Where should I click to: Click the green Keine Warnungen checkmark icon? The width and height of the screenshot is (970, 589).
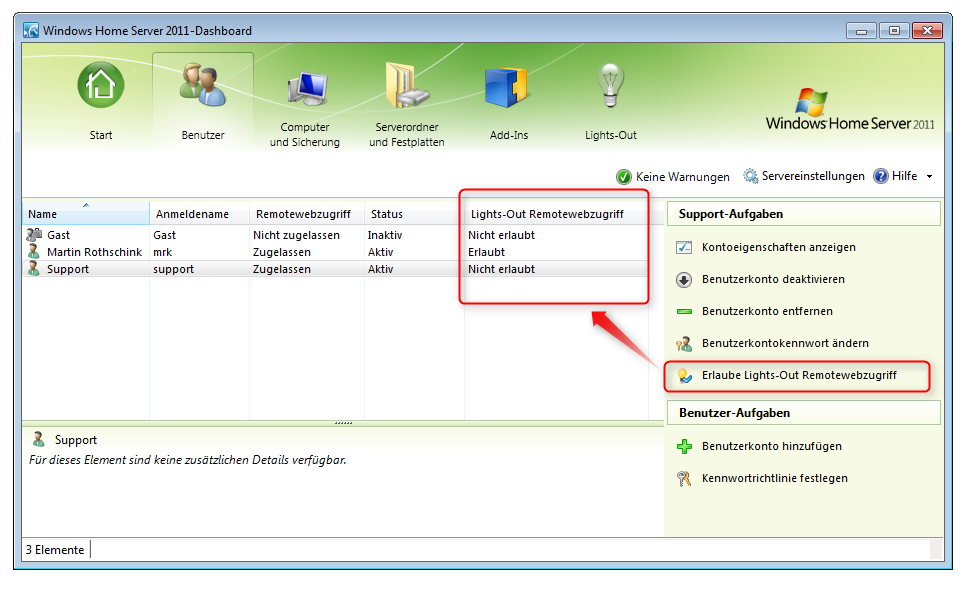(x=624, y=177)
